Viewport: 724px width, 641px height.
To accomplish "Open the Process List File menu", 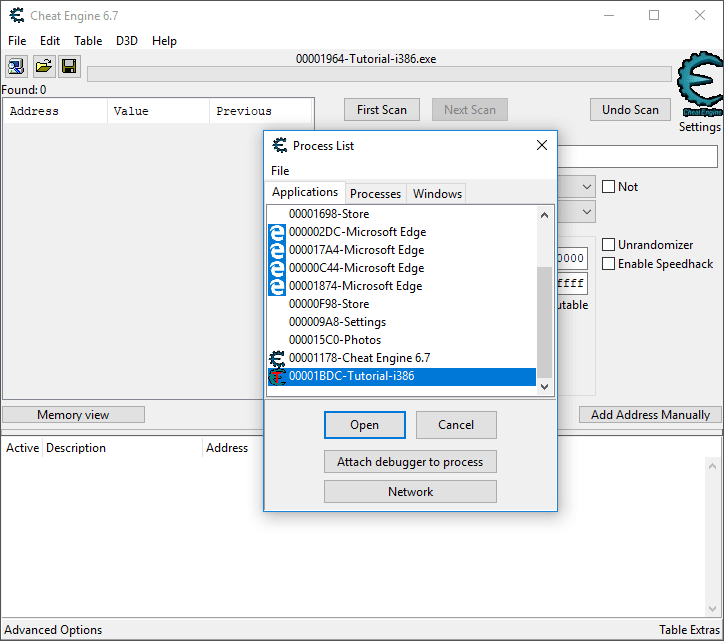I will [x=280, y=171].
